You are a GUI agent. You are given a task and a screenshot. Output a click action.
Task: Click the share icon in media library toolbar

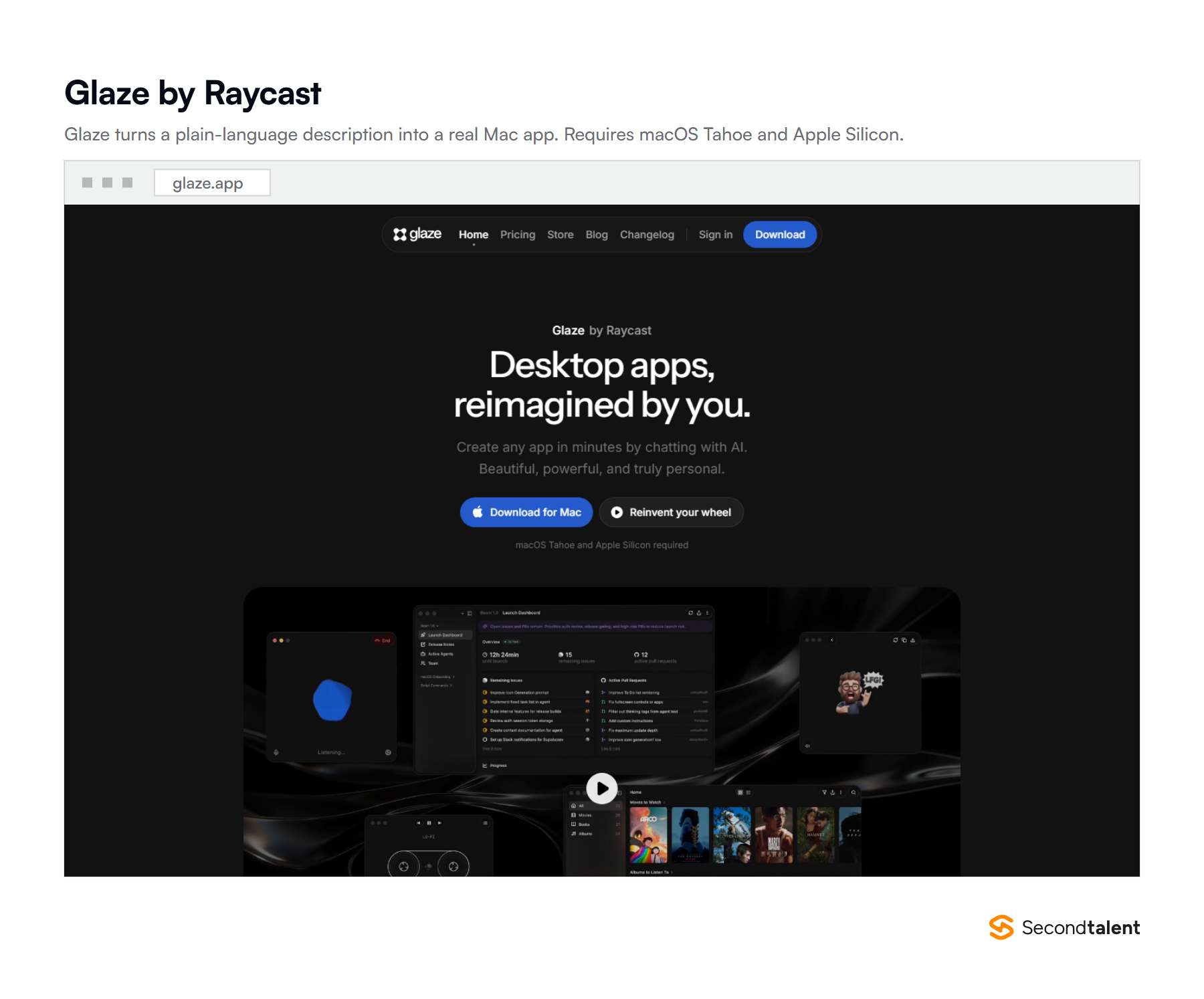pyautogui.click(x=833, y=792)
